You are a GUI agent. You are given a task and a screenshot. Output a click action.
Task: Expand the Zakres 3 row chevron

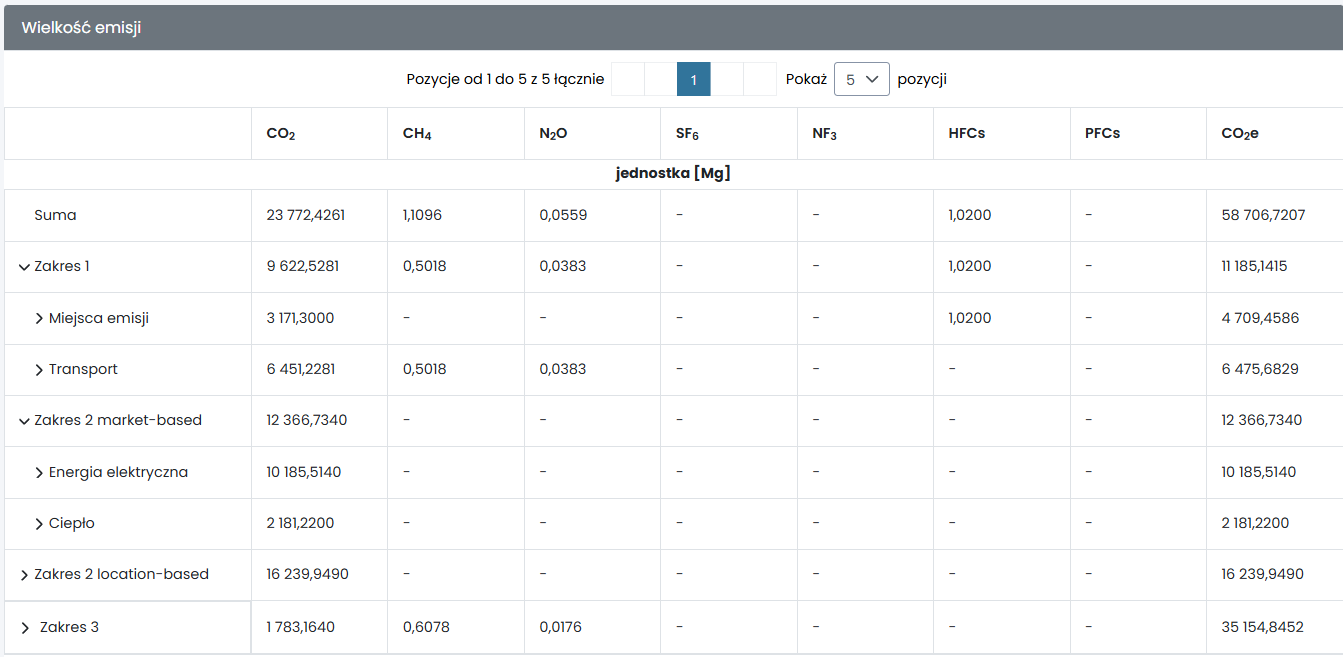[x=25, y=628]
